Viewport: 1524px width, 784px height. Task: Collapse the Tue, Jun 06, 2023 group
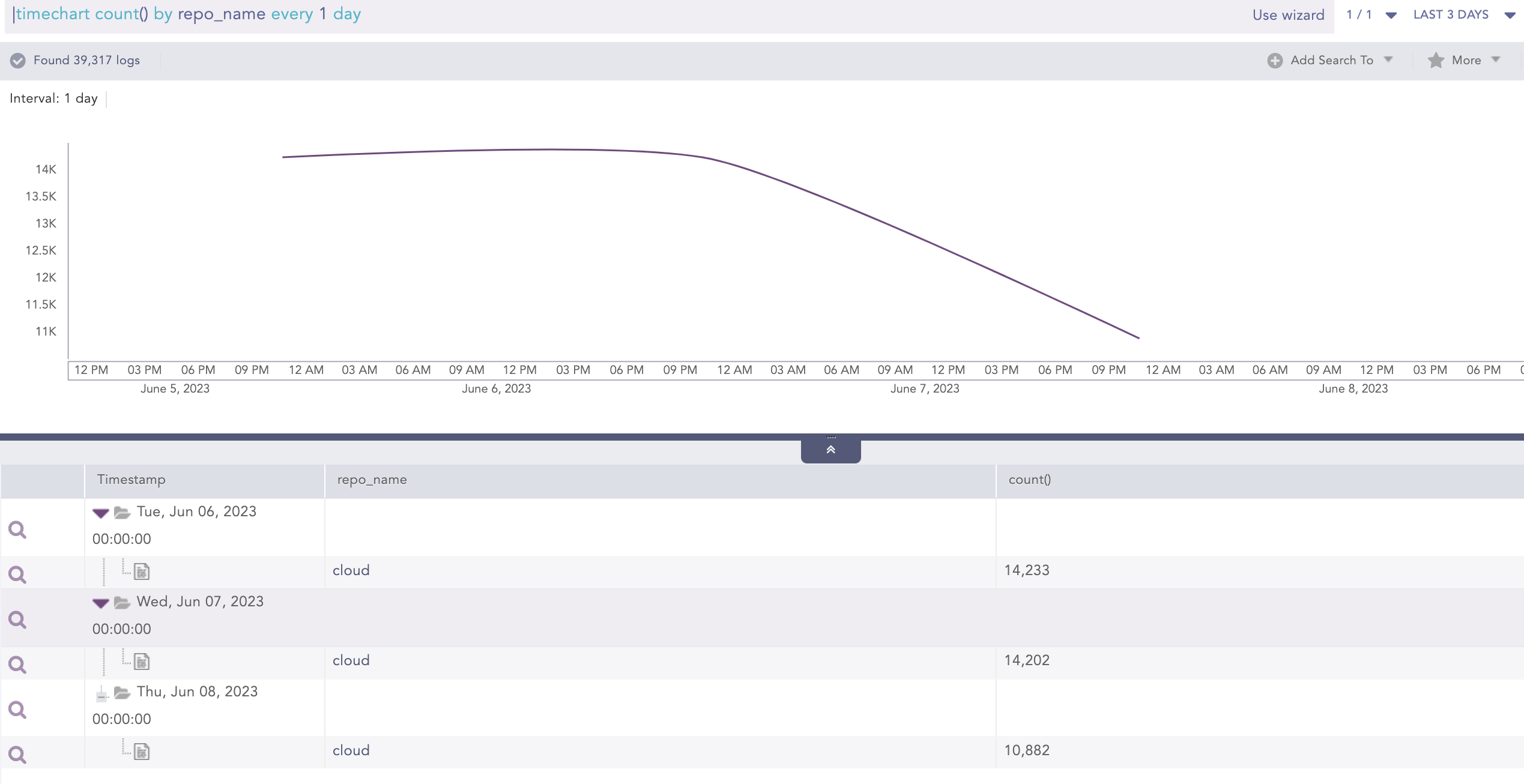pyautogui.click(x=100, y=513)
